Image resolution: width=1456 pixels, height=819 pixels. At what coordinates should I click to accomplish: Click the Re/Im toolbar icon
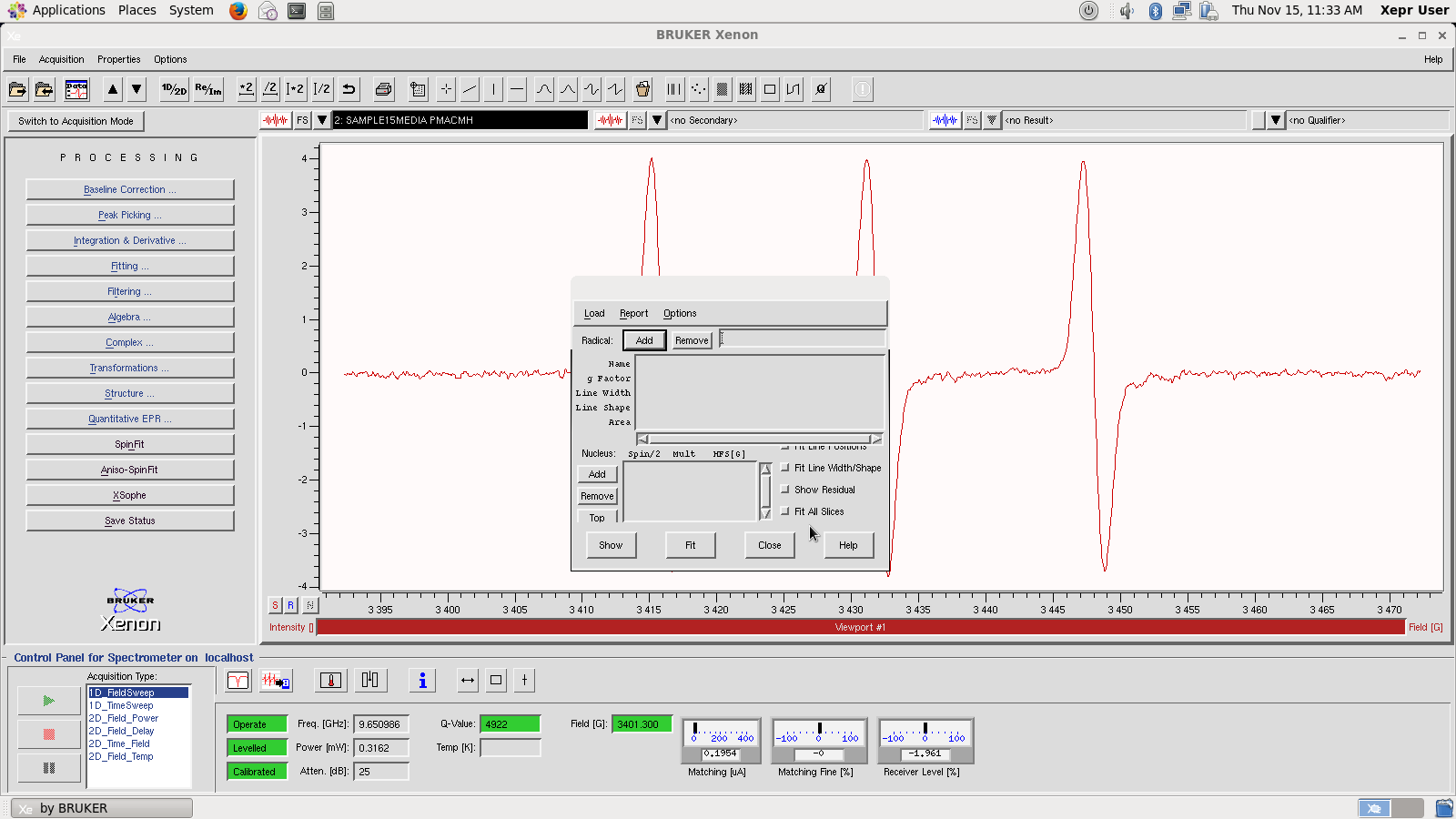click(208, 89)
